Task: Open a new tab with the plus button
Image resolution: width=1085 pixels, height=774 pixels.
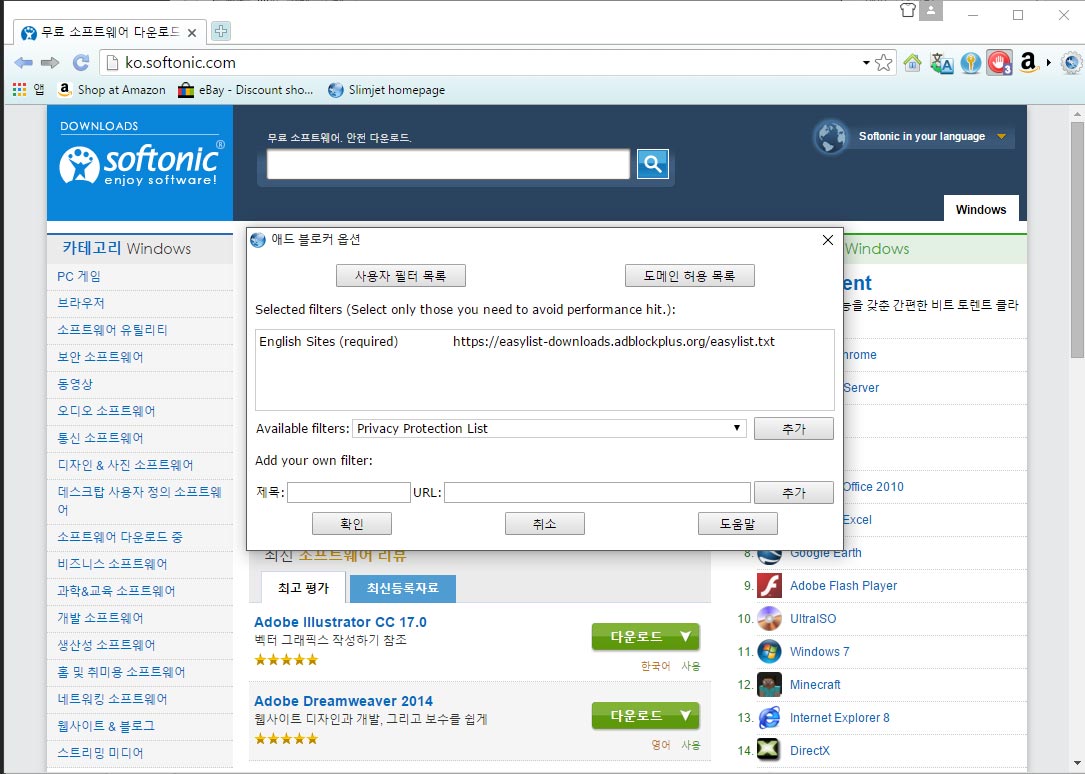Action: [221, 31]
